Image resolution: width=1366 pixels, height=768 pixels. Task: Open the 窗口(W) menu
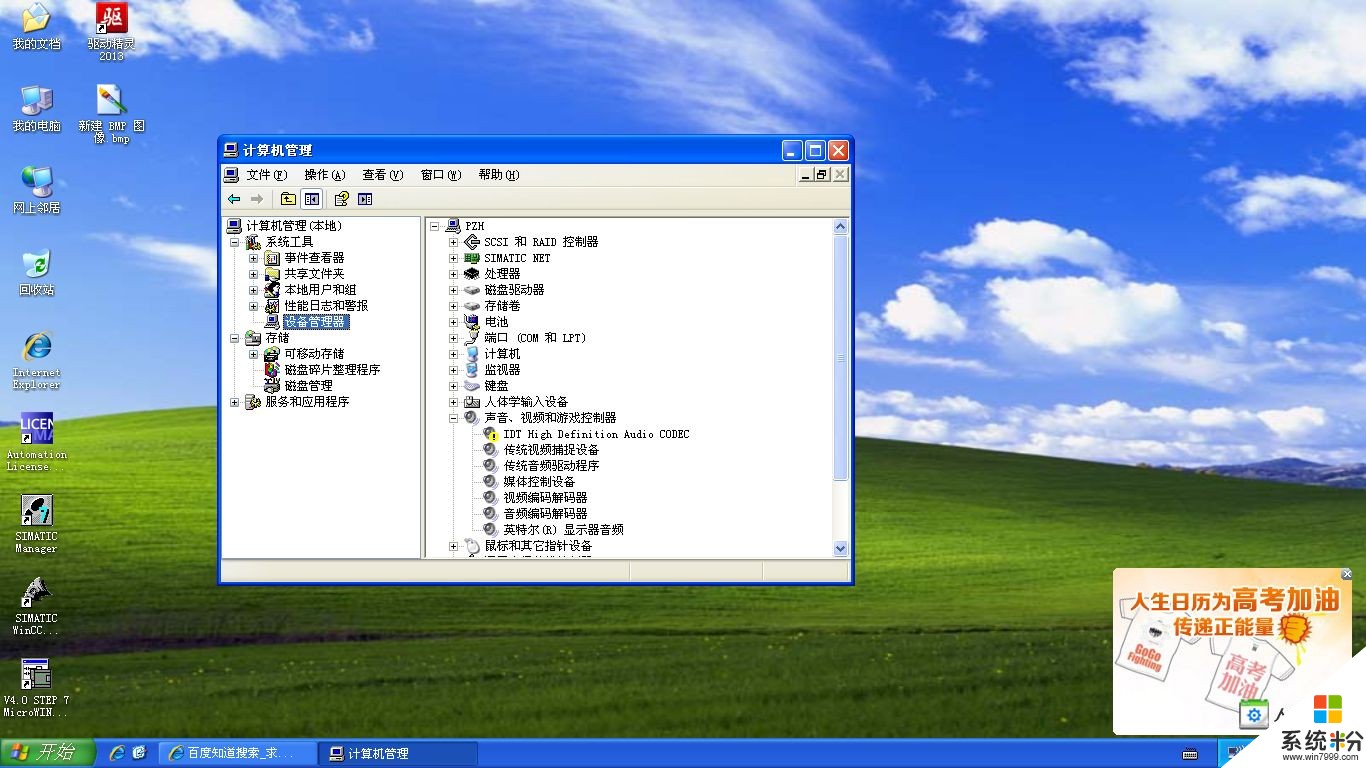tap(441, 175)
